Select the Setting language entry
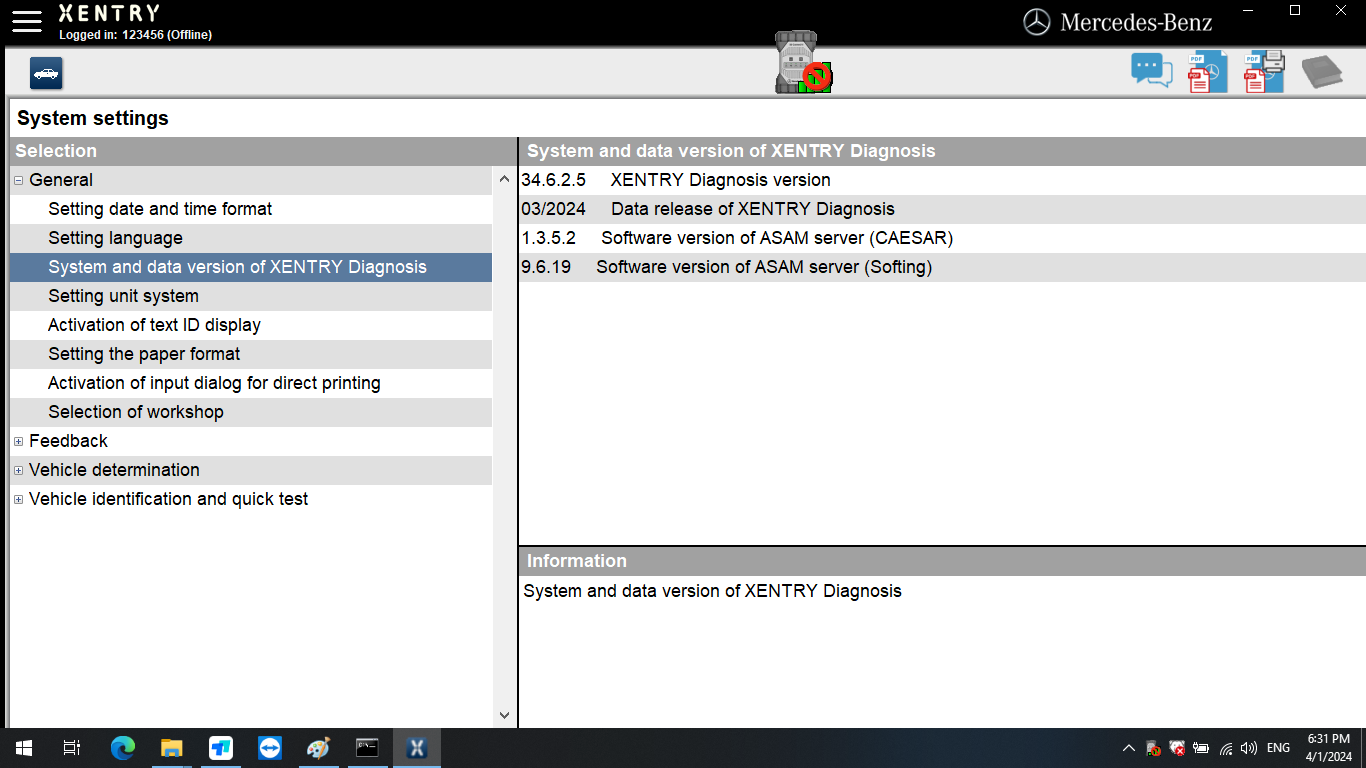Viewport: 1366px width, 768px height. (x=115, y=238)
